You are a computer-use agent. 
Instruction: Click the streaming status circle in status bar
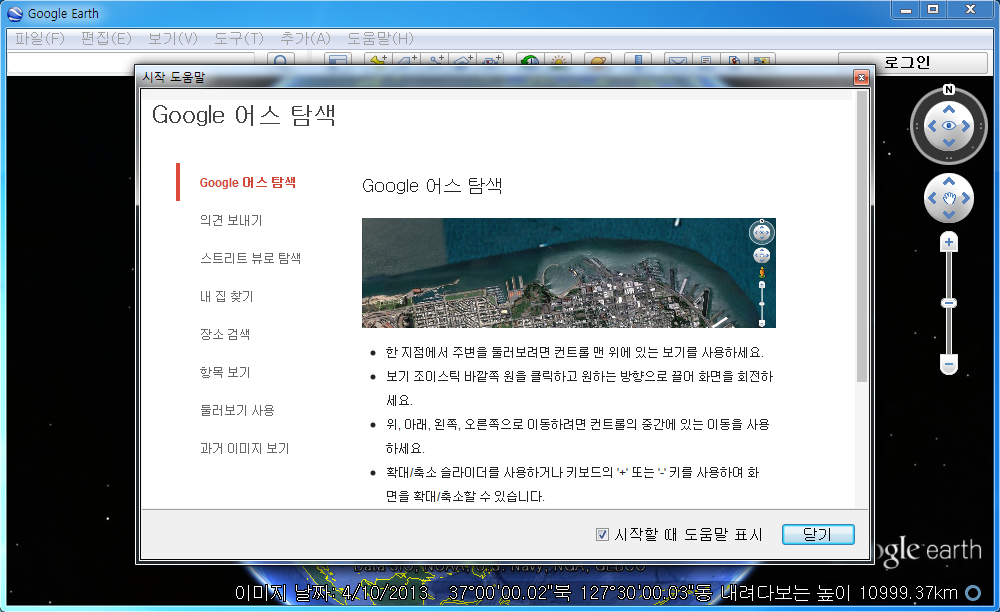pyautogui.click(x=973, y=593)
